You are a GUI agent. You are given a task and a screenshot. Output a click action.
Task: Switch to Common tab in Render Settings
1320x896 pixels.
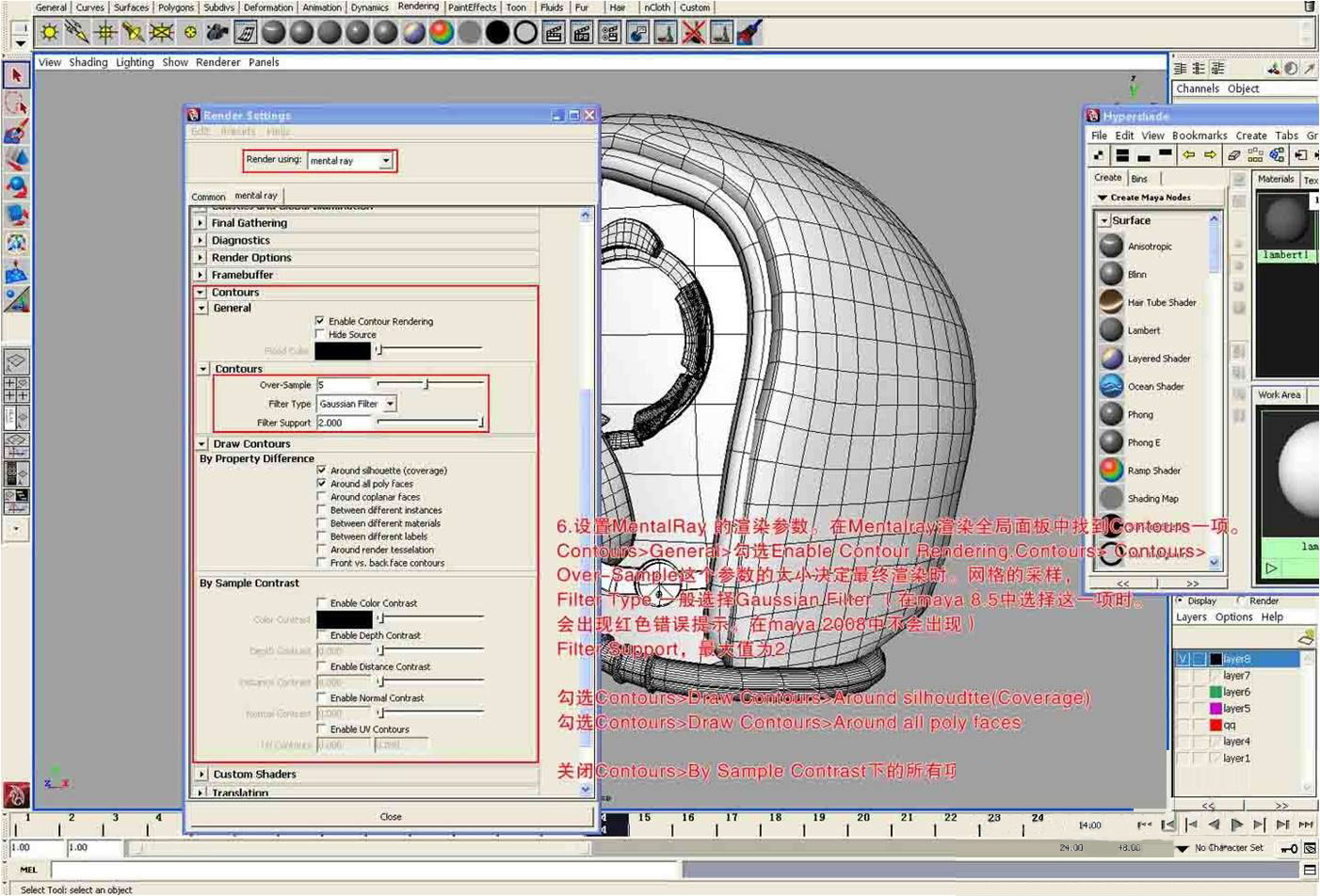coord(208,197)
